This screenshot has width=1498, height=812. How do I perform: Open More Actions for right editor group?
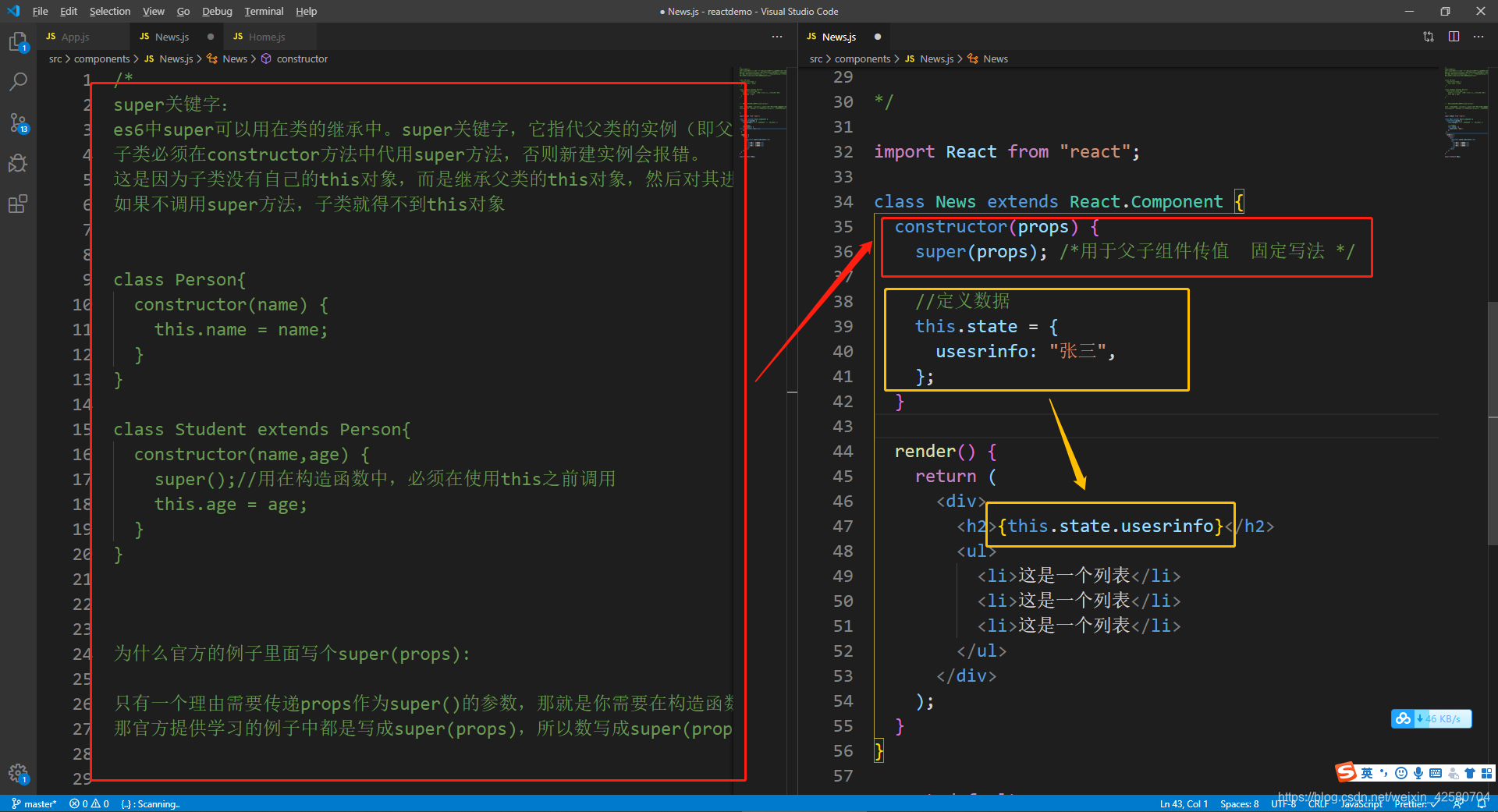click(1478, 37)
